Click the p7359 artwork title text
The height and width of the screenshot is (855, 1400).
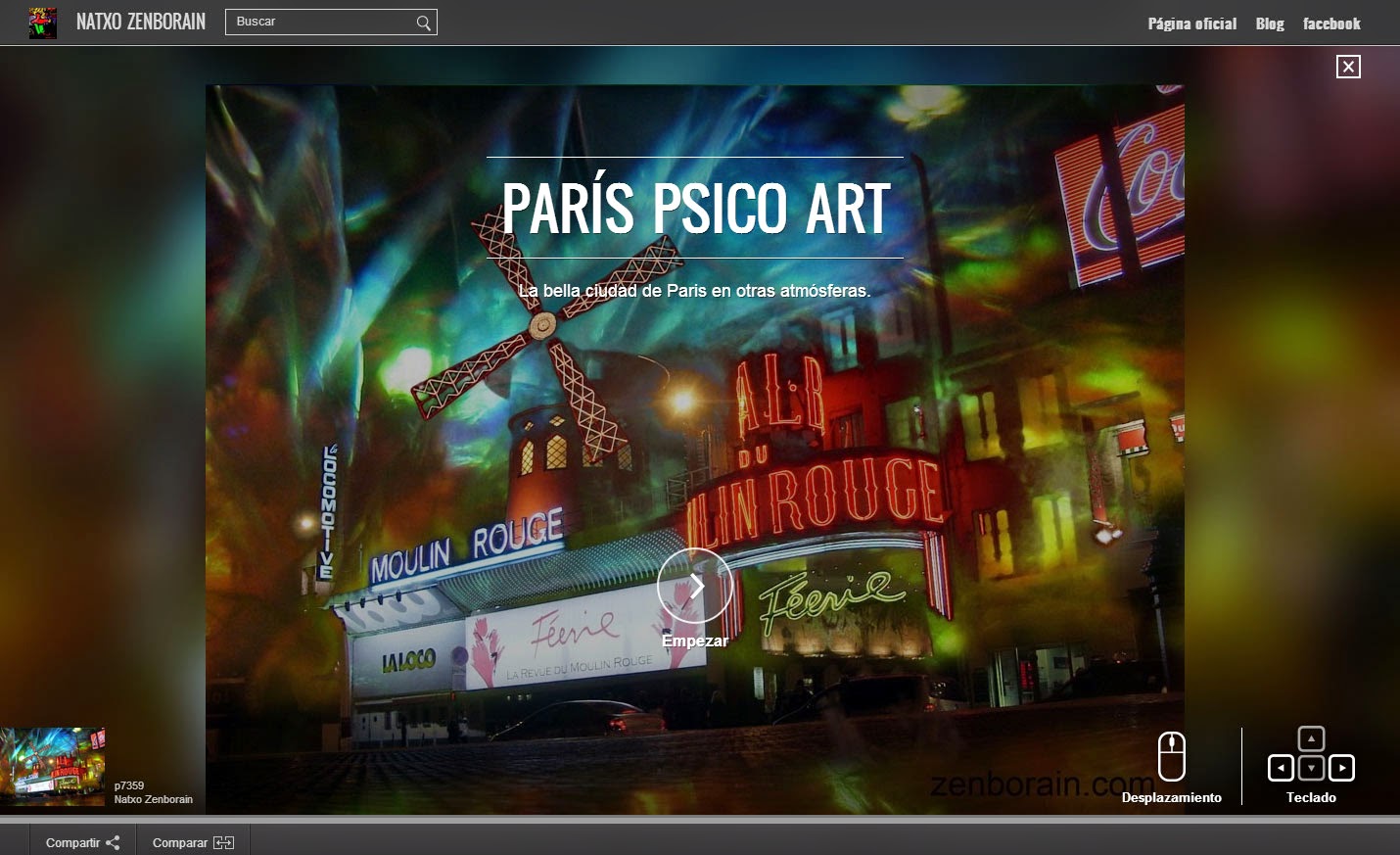[x=129, y=785]
